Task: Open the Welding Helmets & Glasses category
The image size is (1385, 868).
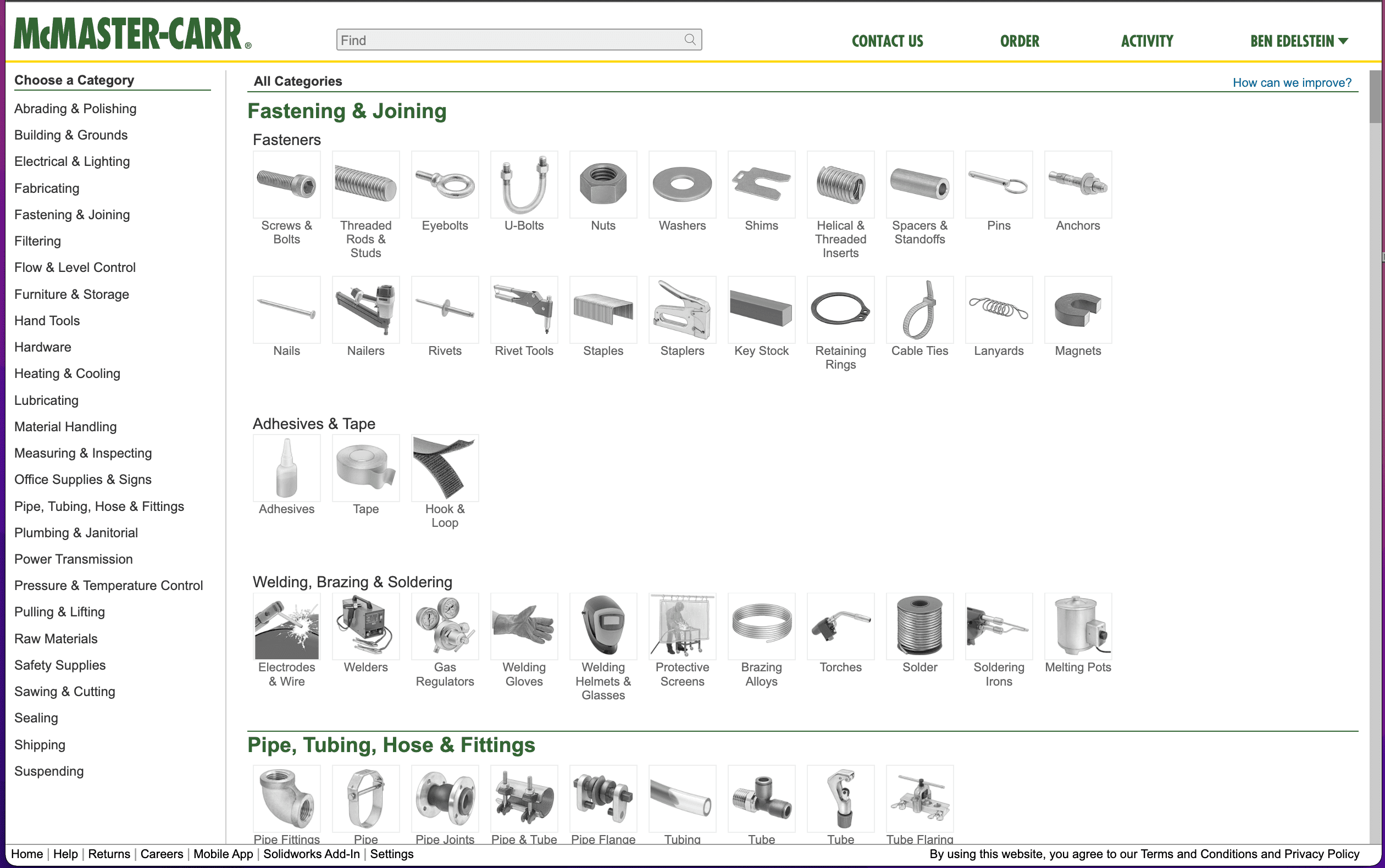Action: 603,626
